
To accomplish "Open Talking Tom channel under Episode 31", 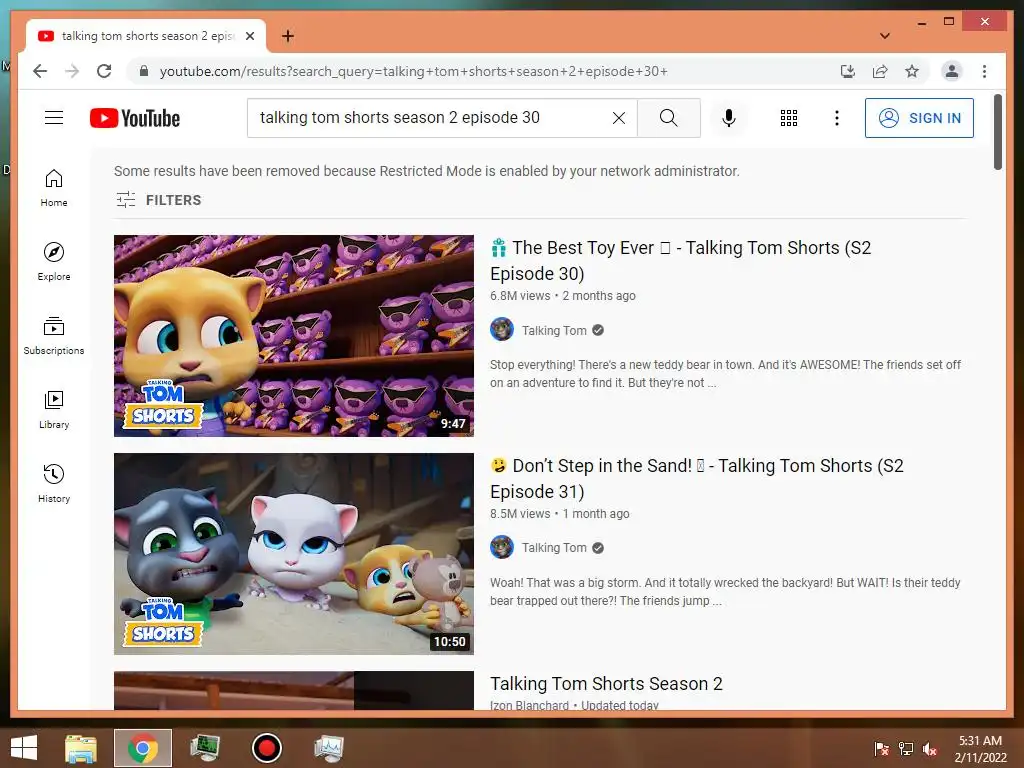I will pos(554,548).
